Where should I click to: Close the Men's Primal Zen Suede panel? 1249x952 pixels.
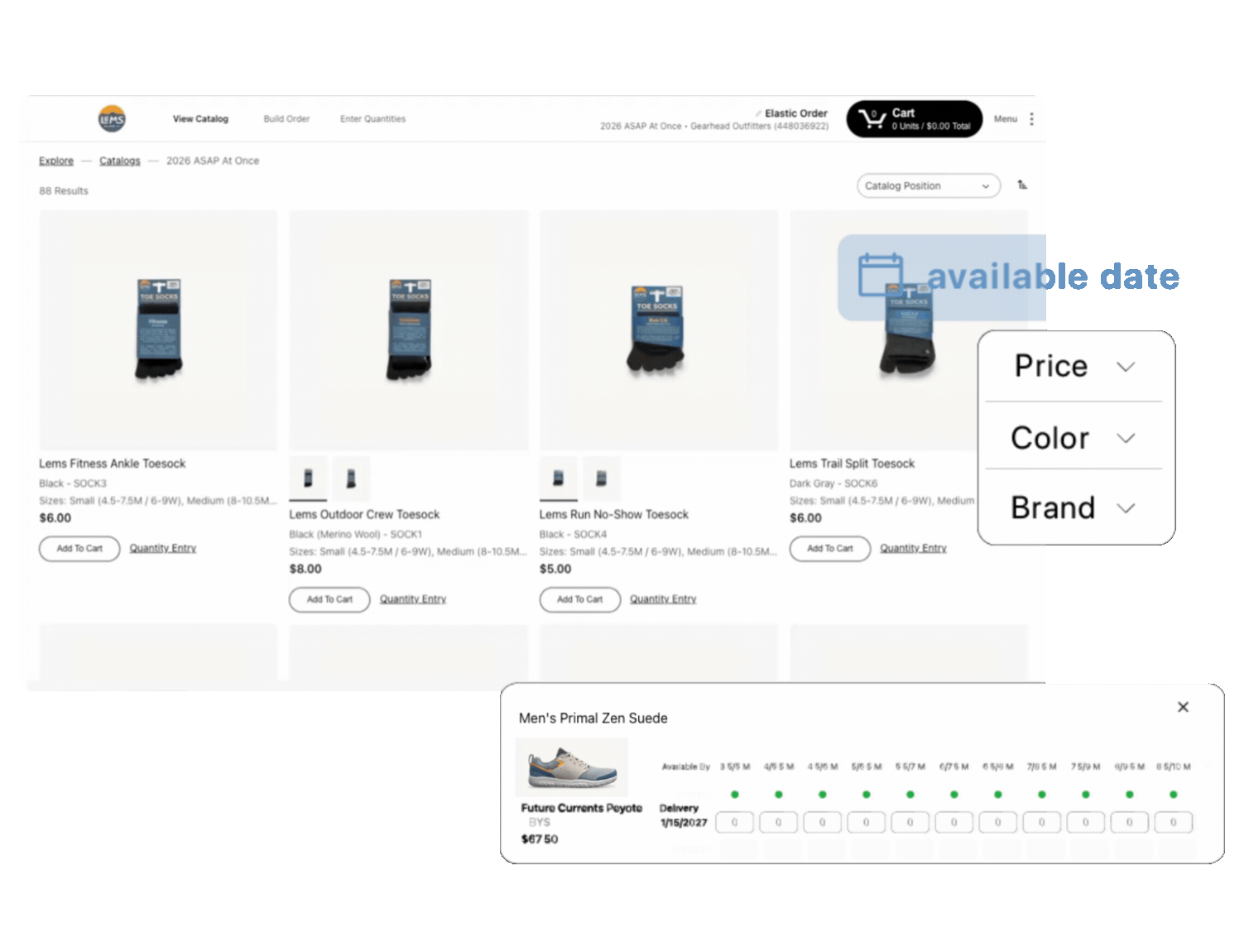[1183, 707]
